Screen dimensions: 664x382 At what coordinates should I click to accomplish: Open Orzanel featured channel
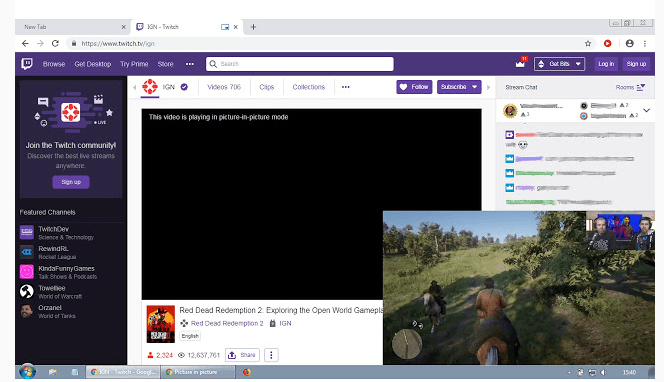[x=71, y=311]
